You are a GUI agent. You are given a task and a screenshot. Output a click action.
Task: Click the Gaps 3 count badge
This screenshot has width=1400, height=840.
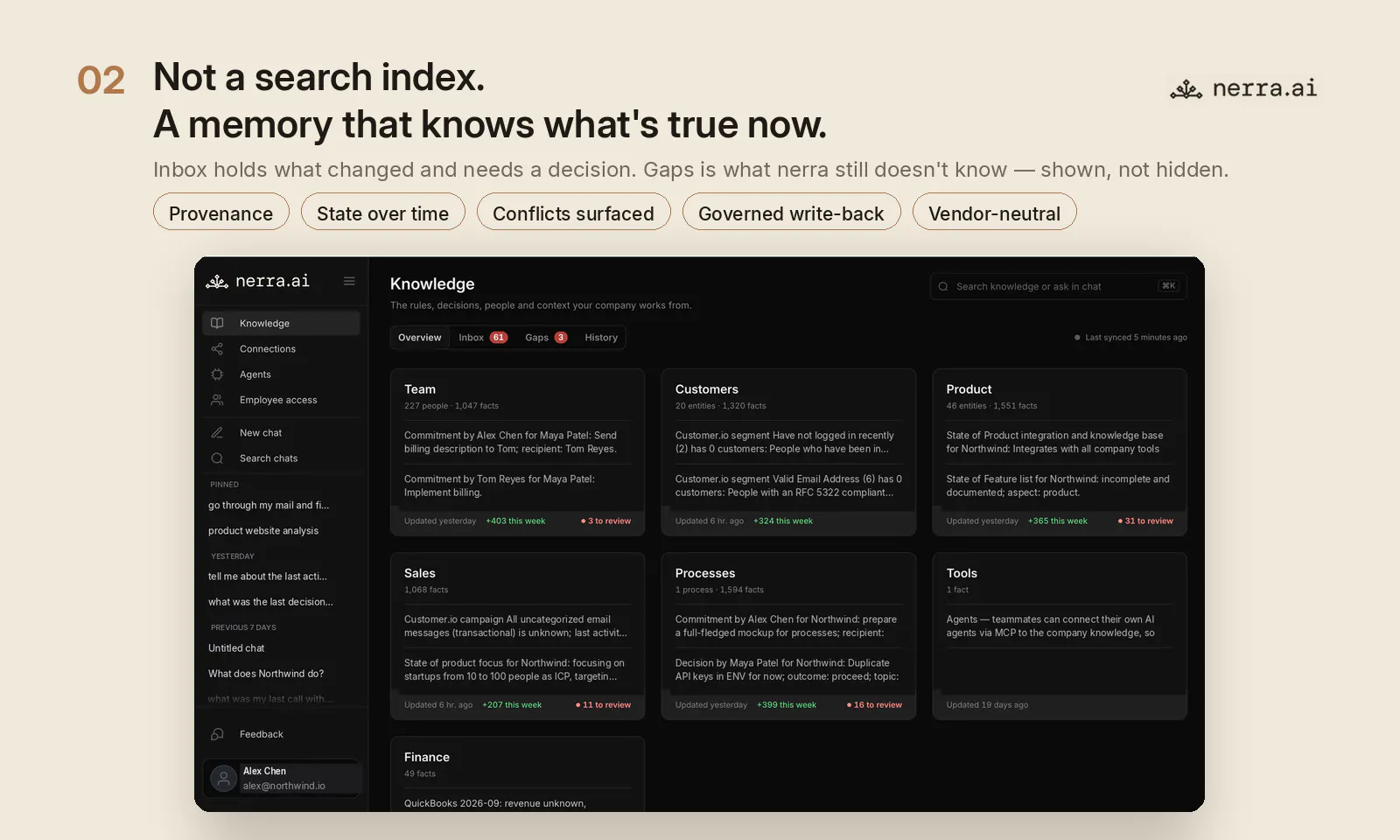561,338
